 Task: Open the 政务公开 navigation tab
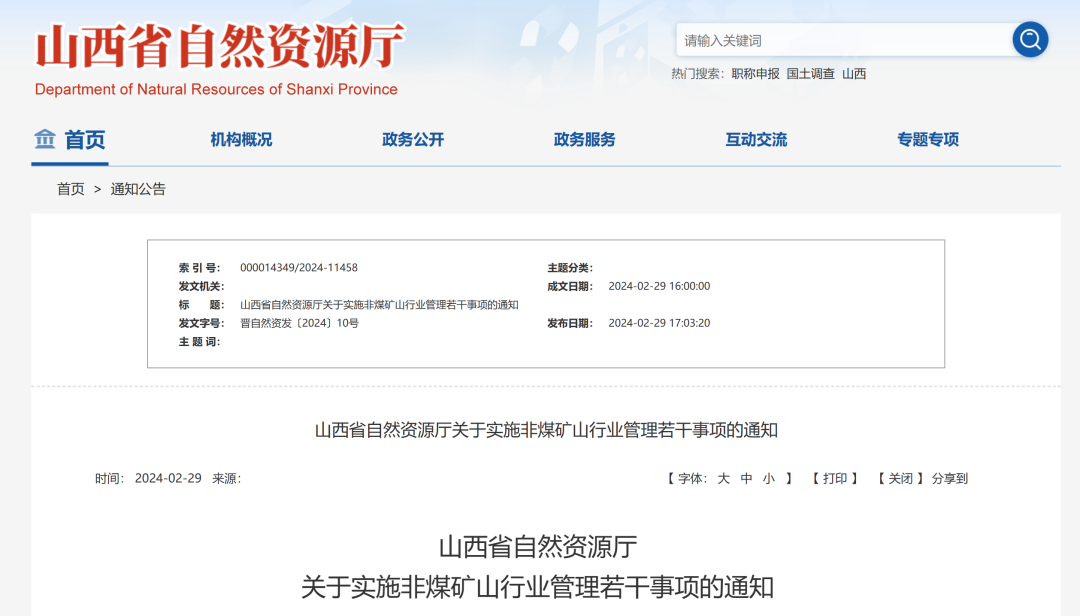(413, 140)
